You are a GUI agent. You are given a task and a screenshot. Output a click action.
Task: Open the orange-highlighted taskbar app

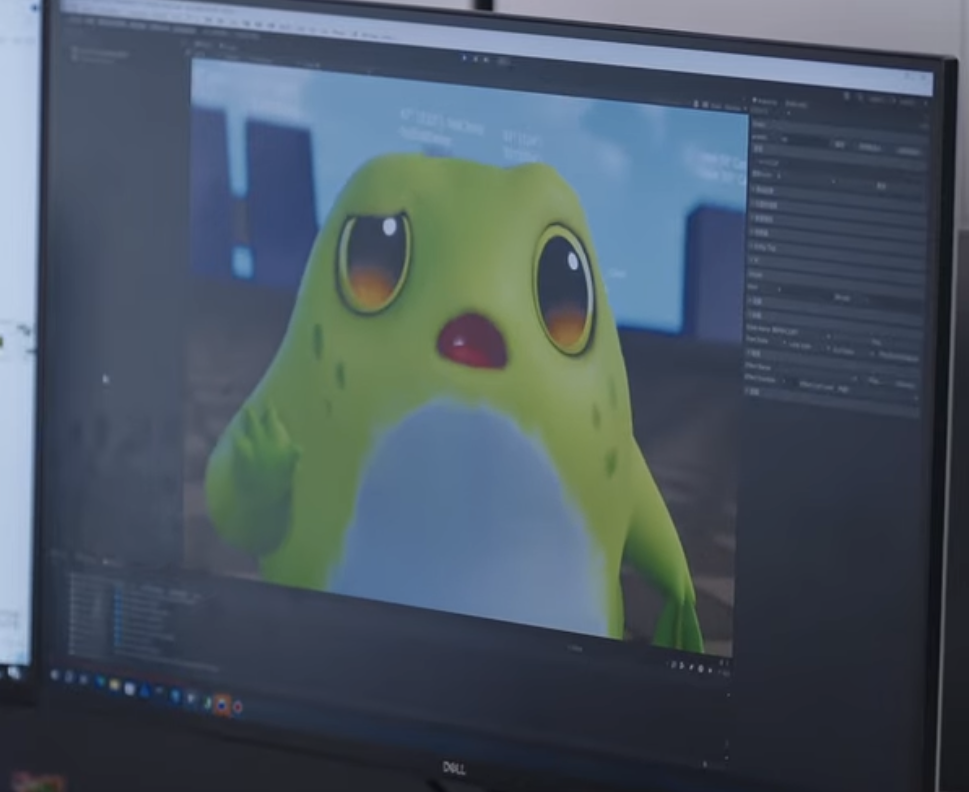[221, 704]
